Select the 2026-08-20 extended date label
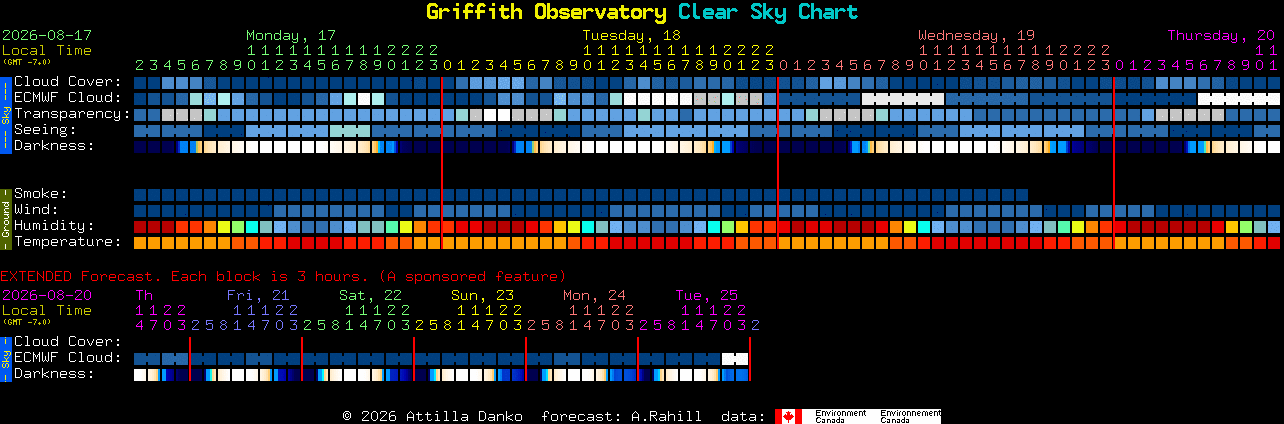The width and height of the screenshot is (1284, 424). (47, 295)
